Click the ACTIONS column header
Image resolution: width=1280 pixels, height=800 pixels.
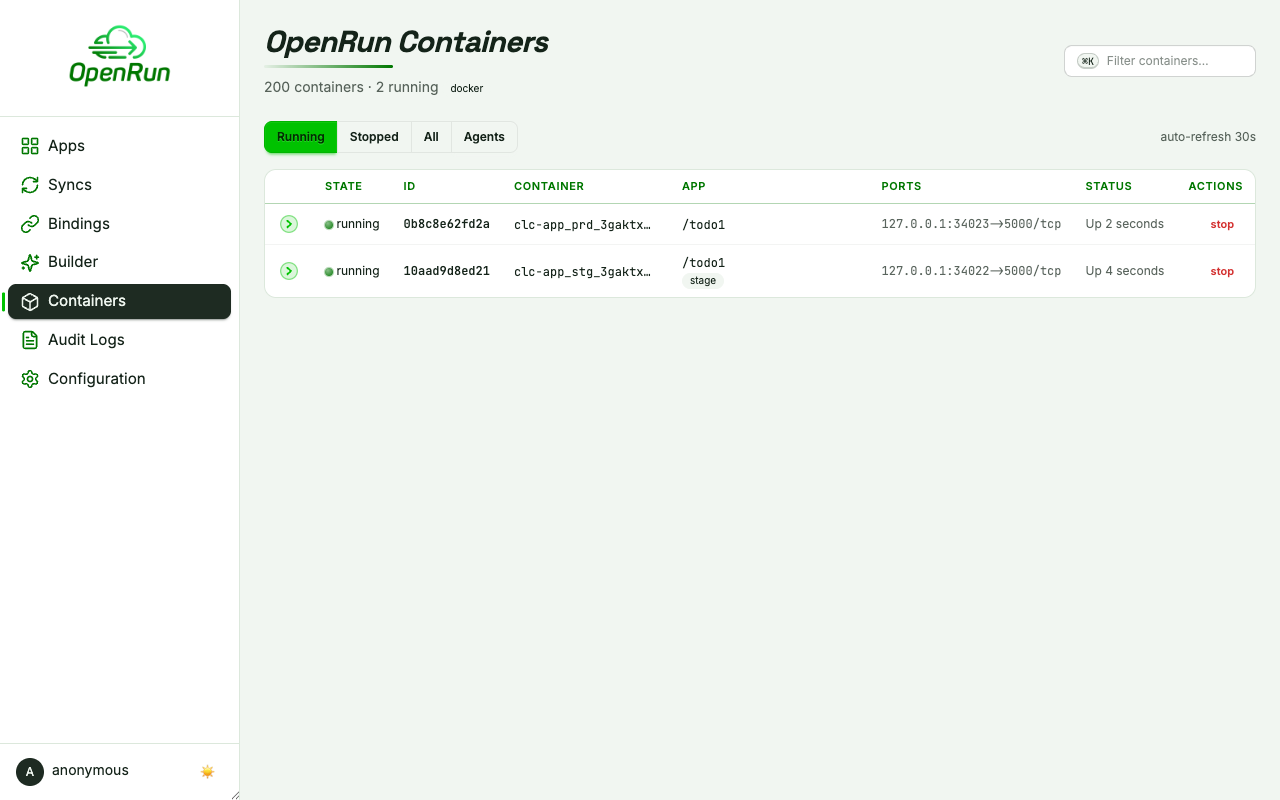point(1215,186)
